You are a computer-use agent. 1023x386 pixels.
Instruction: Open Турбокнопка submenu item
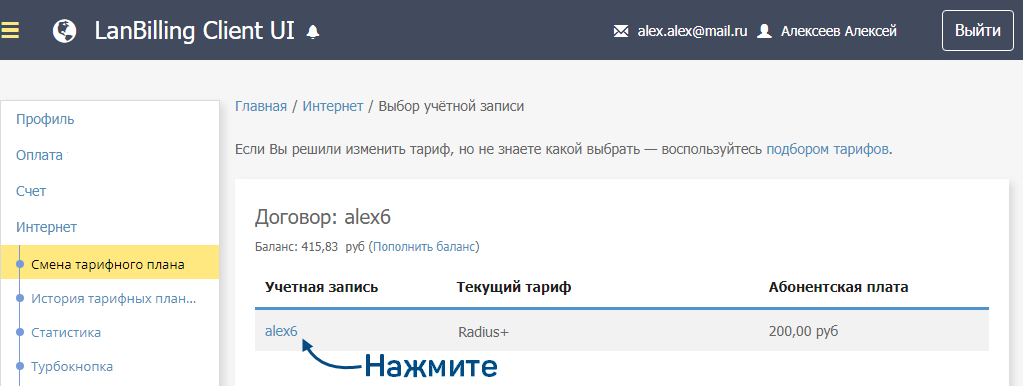[x=72, y=366]
